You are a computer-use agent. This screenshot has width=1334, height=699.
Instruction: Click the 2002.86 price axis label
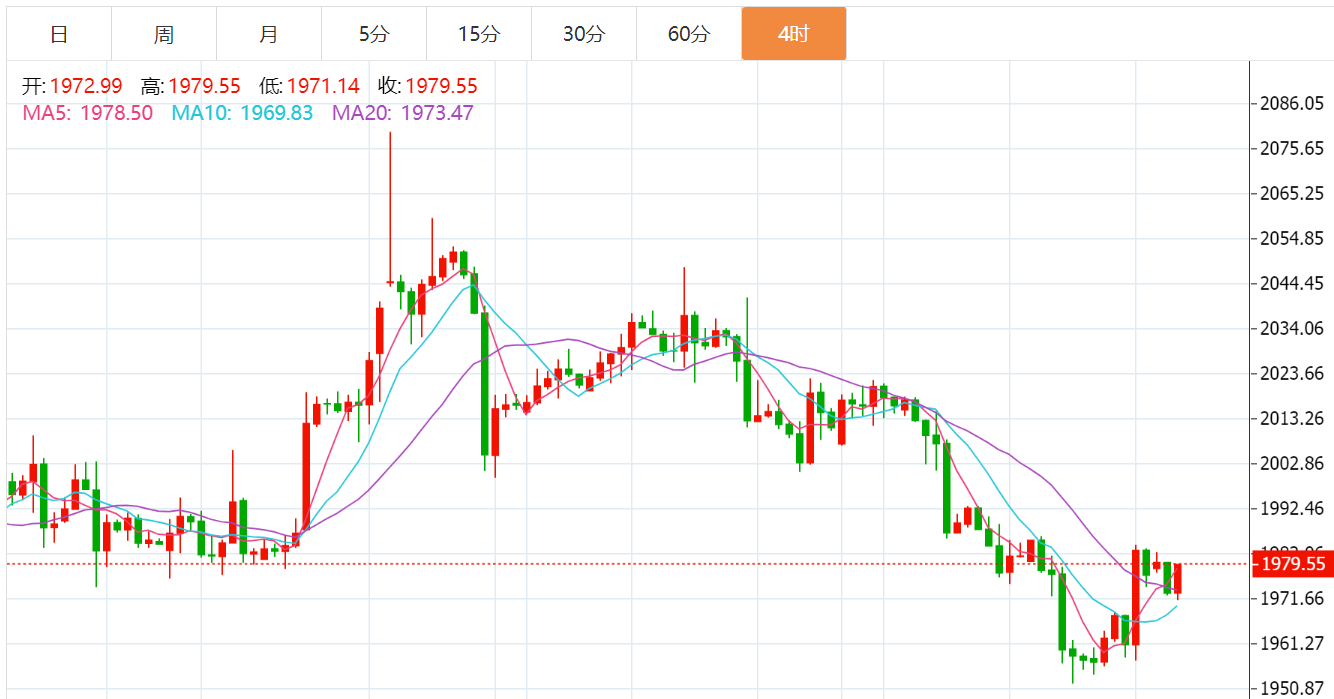[x=1293, y=464]
